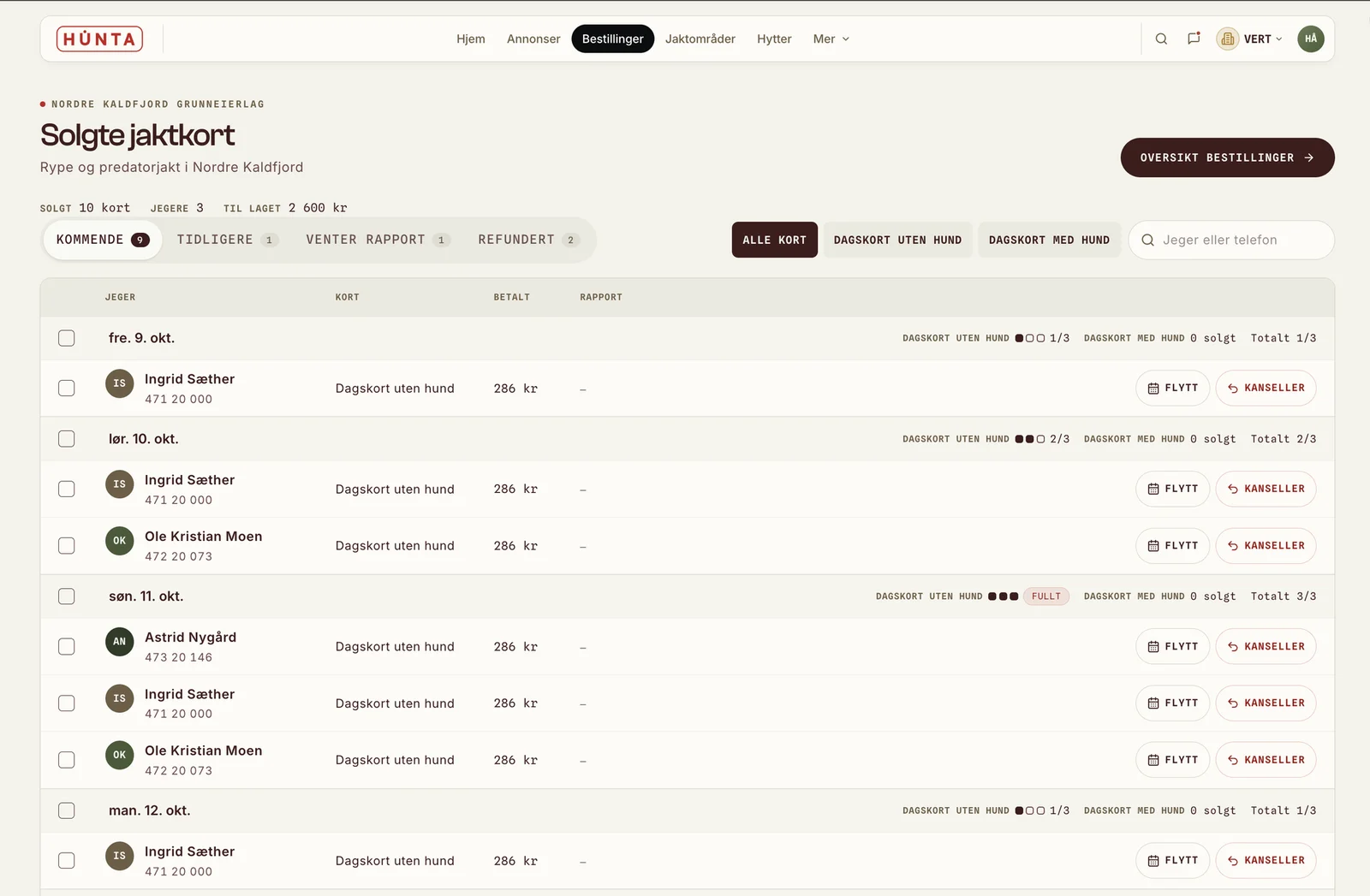Open the VERT role switcher dropdown
The height and width of the screenshot is (896, 1370).
click(1250, 39)
